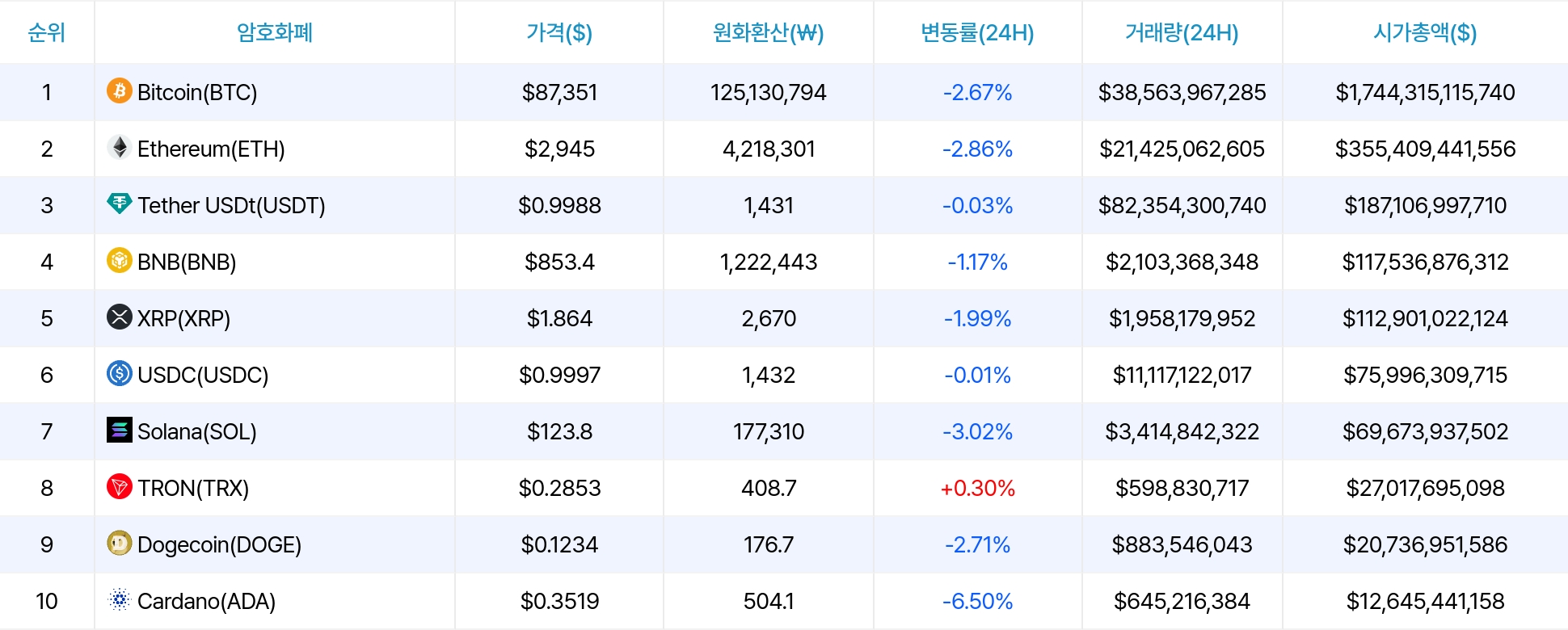Click the Bitcoin coin logo icon
The height and width of the screenshot is (630, 1568).
120,90
